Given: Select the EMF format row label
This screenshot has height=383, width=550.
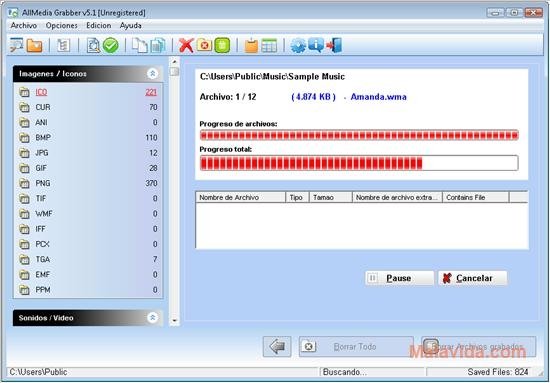Looking at the screenshot, I should point(43,275).
